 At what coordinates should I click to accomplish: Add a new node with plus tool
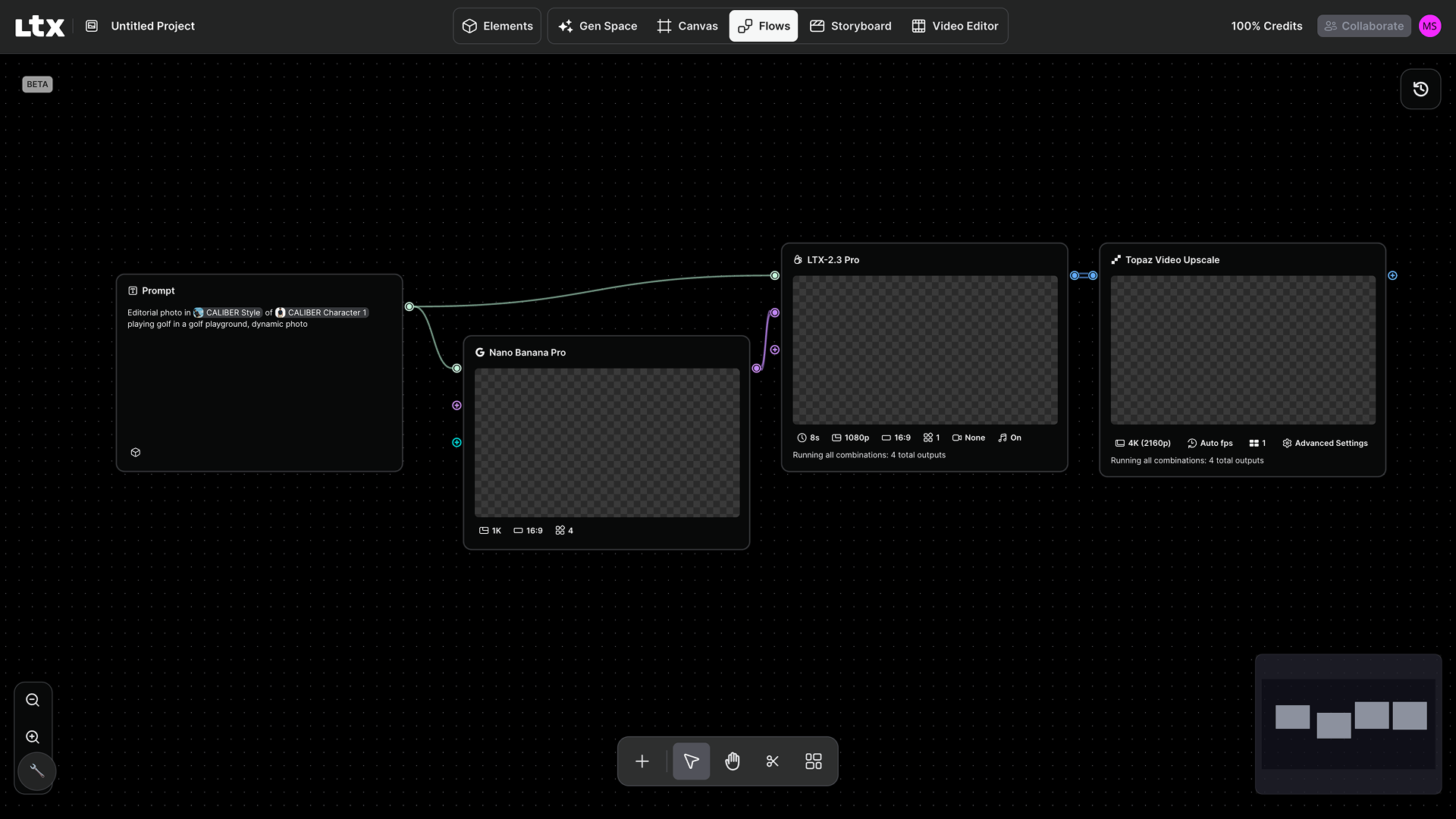(642, 761)
